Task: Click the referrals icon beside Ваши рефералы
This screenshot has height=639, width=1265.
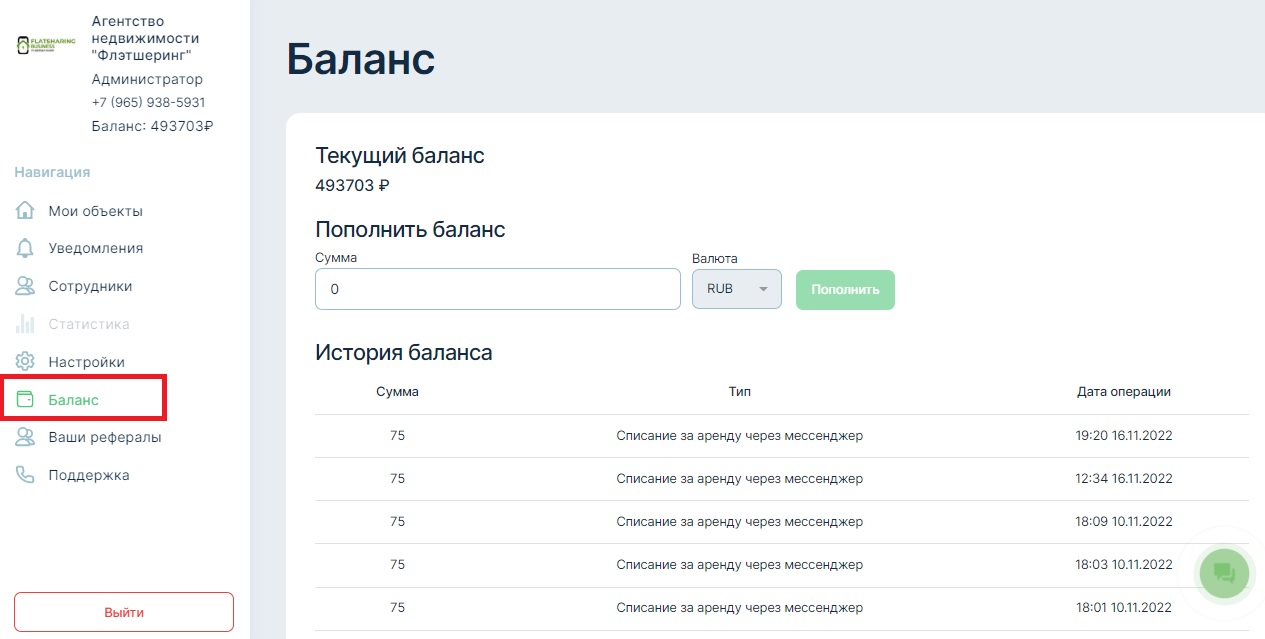Action: (25, 437)
